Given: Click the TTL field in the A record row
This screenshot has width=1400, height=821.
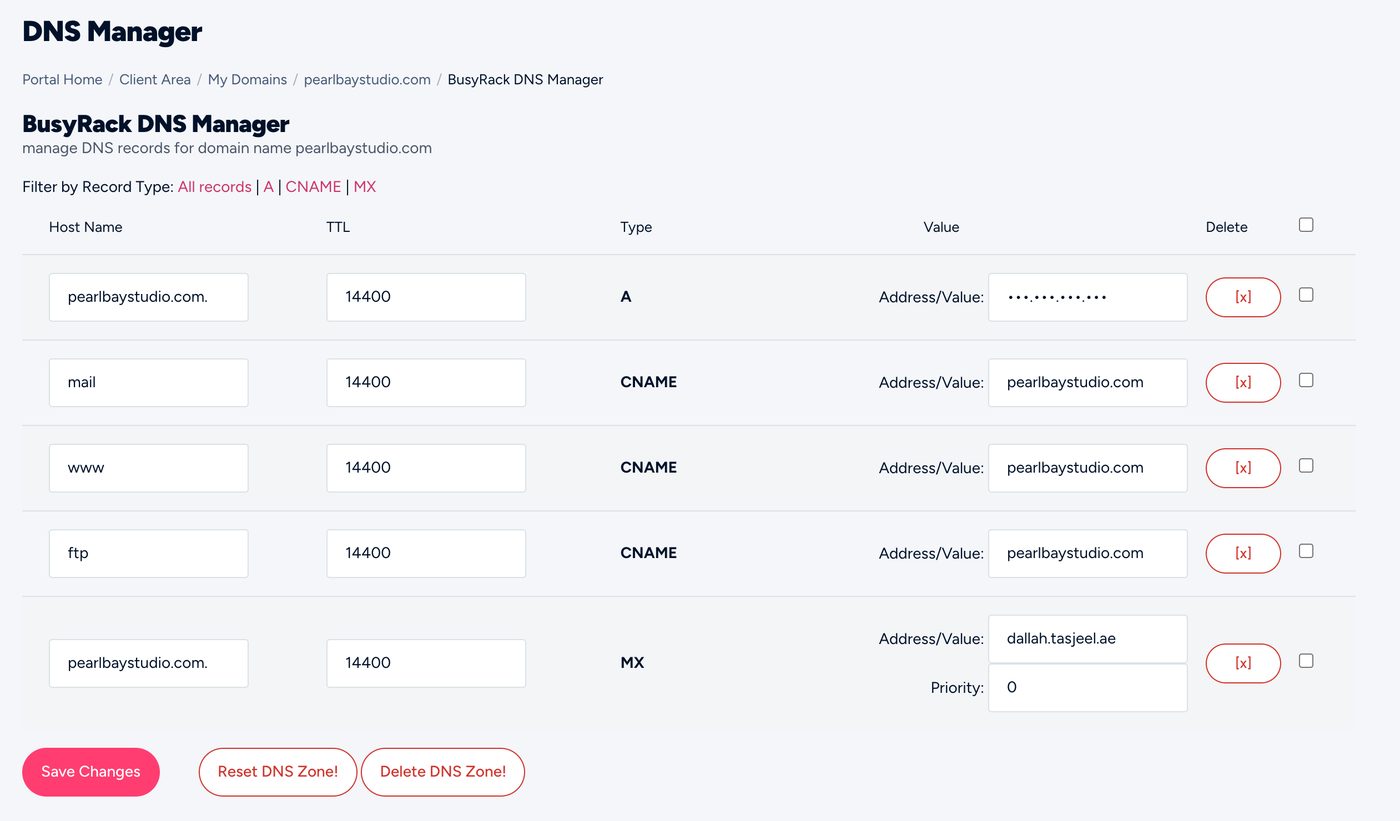Looking at the screenshot, I should (x=426, y=297).
